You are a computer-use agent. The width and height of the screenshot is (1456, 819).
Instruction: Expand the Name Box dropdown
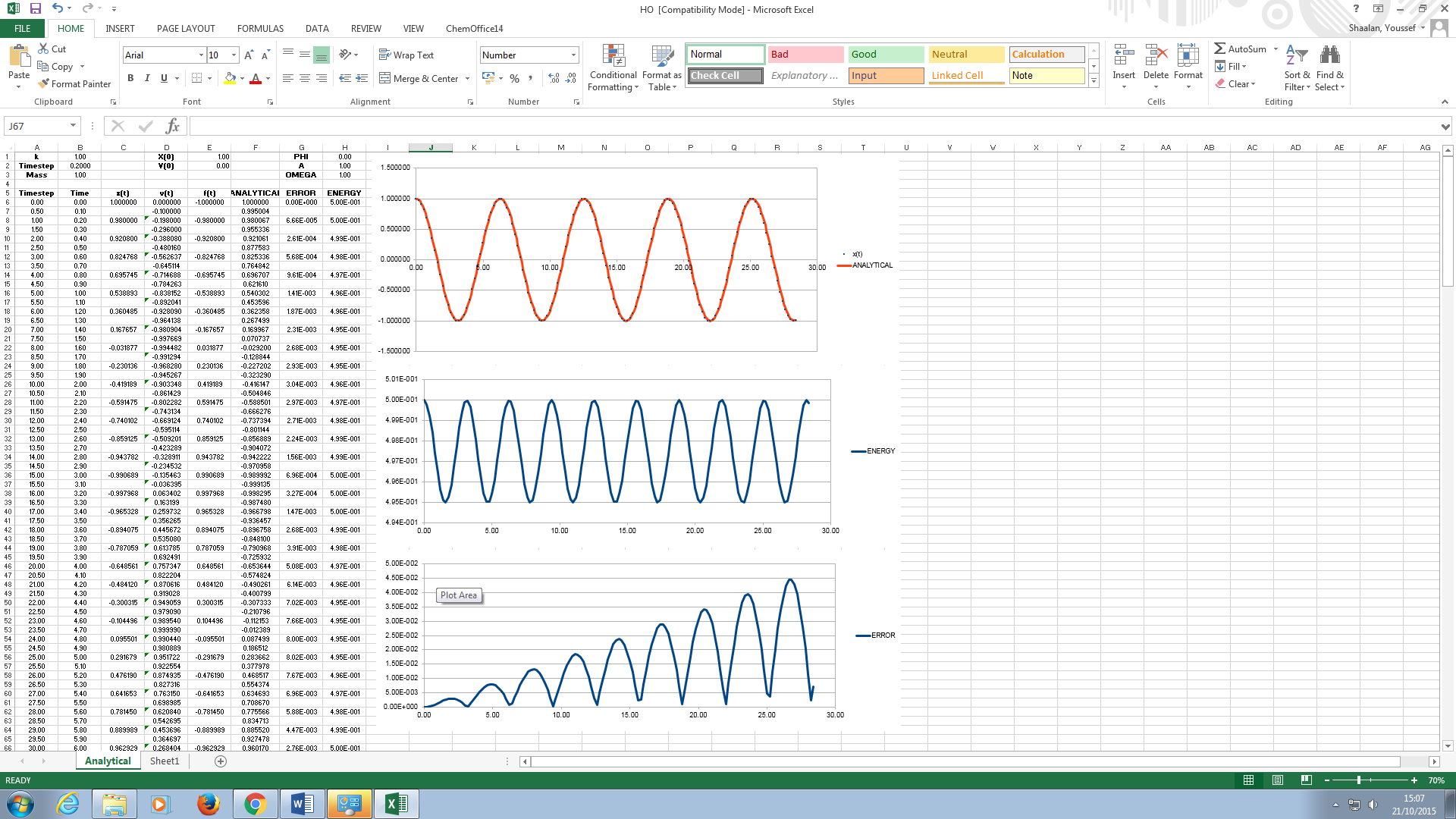(x=73, y=126)
